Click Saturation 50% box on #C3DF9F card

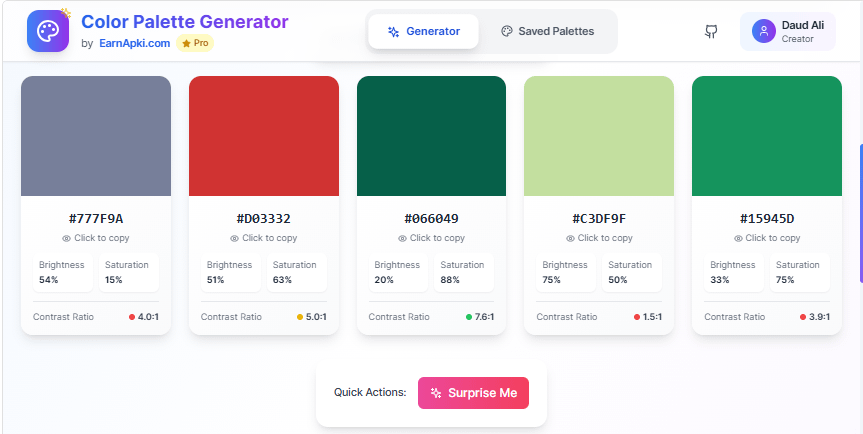pos(632,272)
